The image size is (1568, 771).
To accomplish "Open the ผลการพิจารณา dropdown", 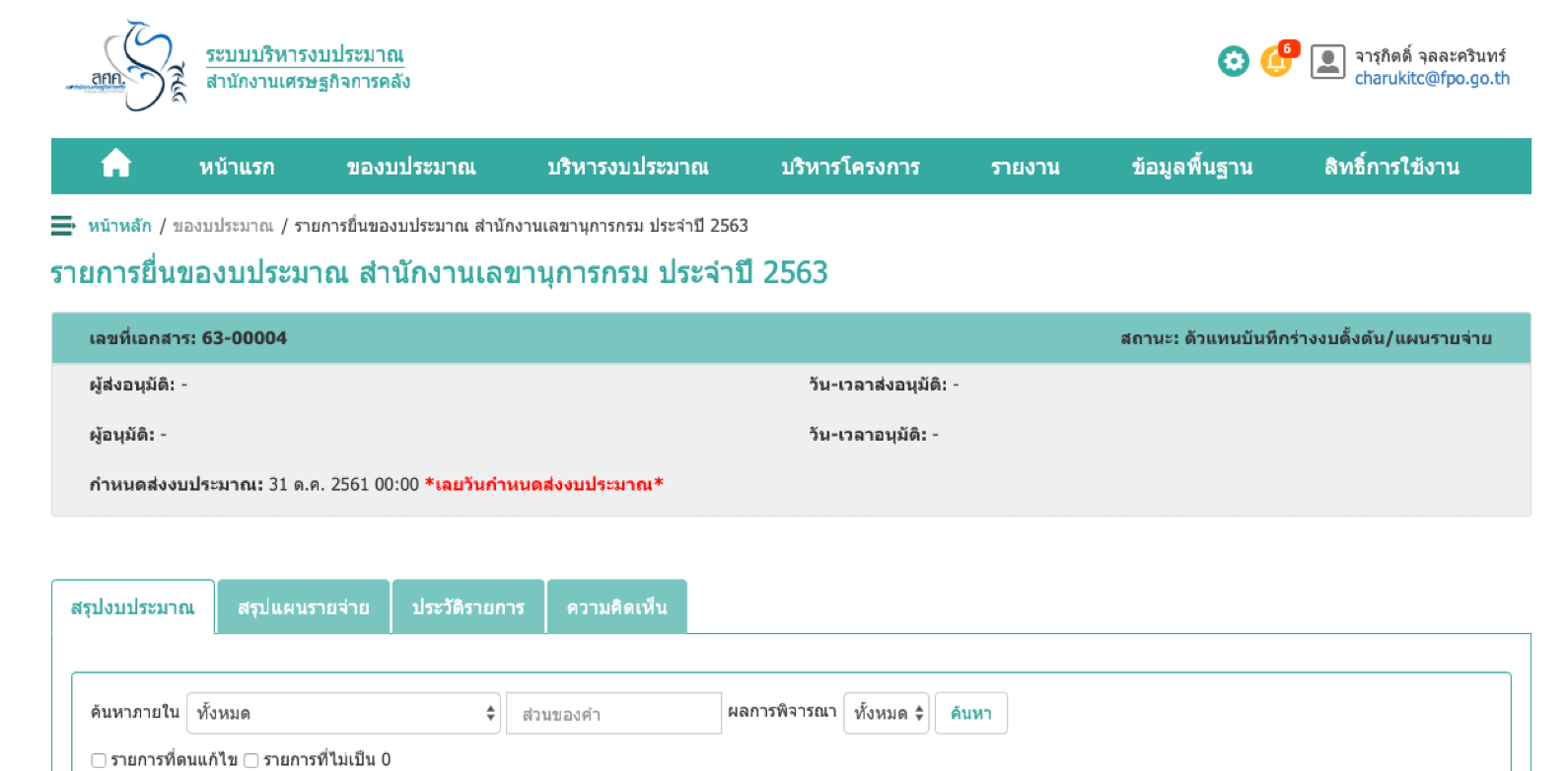I will tap(886, 713).
